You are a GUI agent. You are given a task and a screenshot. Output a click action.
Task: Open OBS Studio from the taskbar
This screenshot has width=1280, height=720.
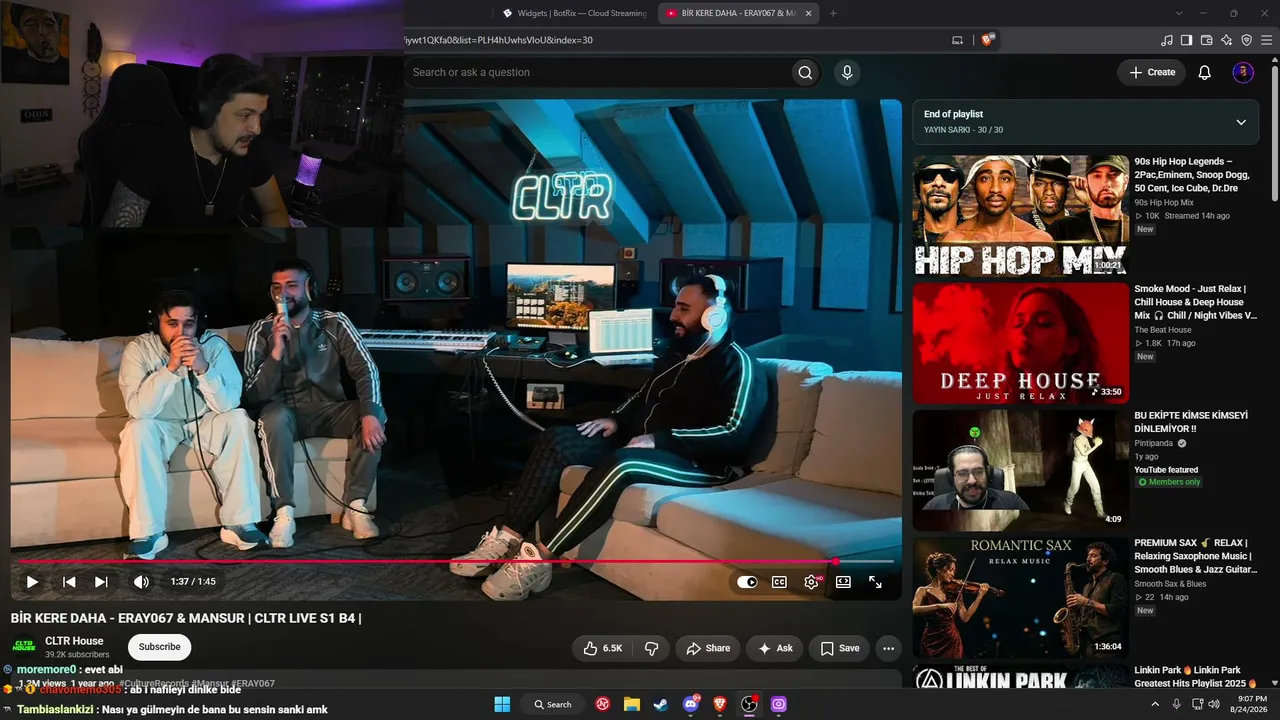point(749,704)
